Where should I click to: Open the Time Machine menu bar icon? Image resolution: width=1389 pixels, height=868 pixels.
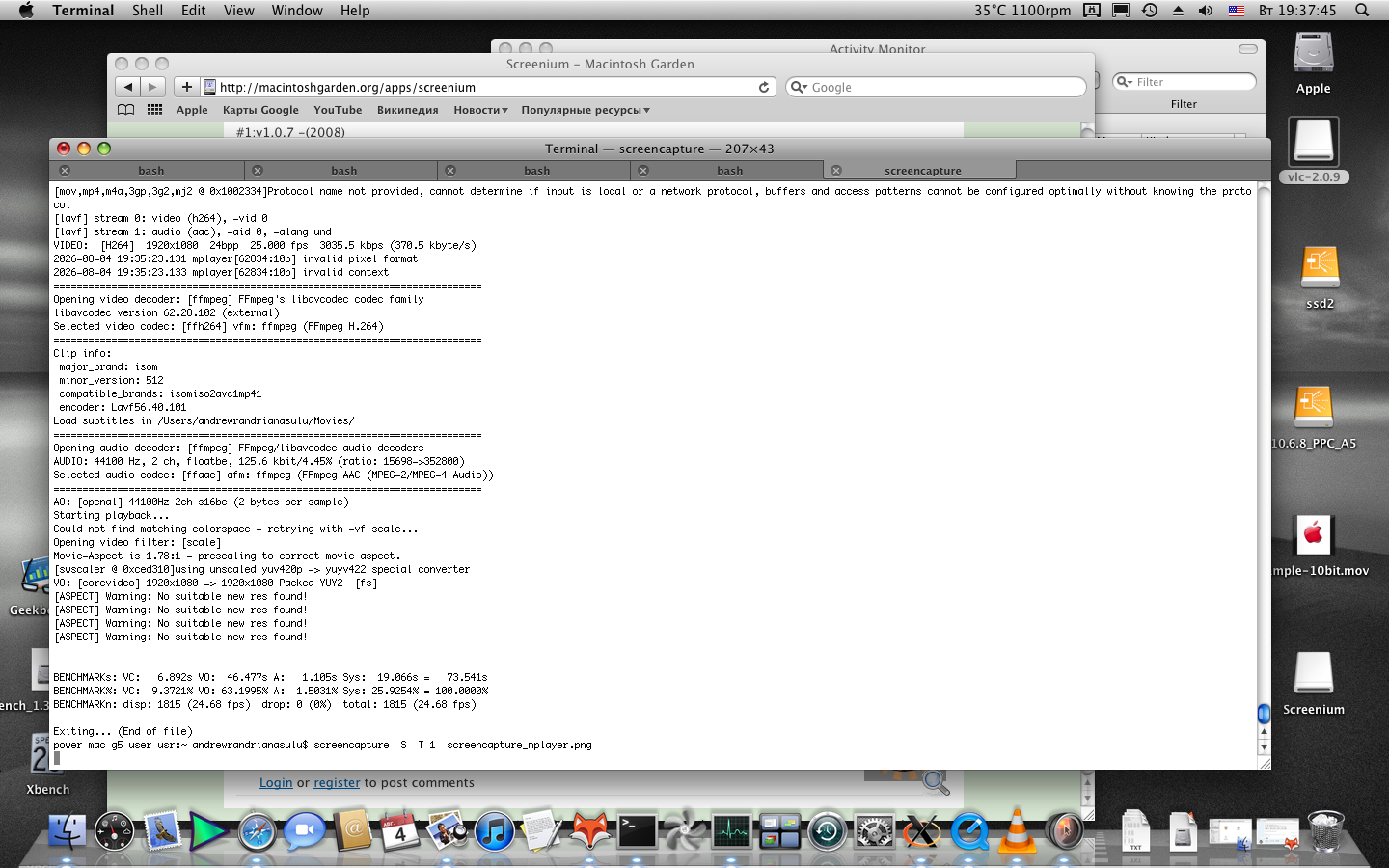coord(1150,11)
